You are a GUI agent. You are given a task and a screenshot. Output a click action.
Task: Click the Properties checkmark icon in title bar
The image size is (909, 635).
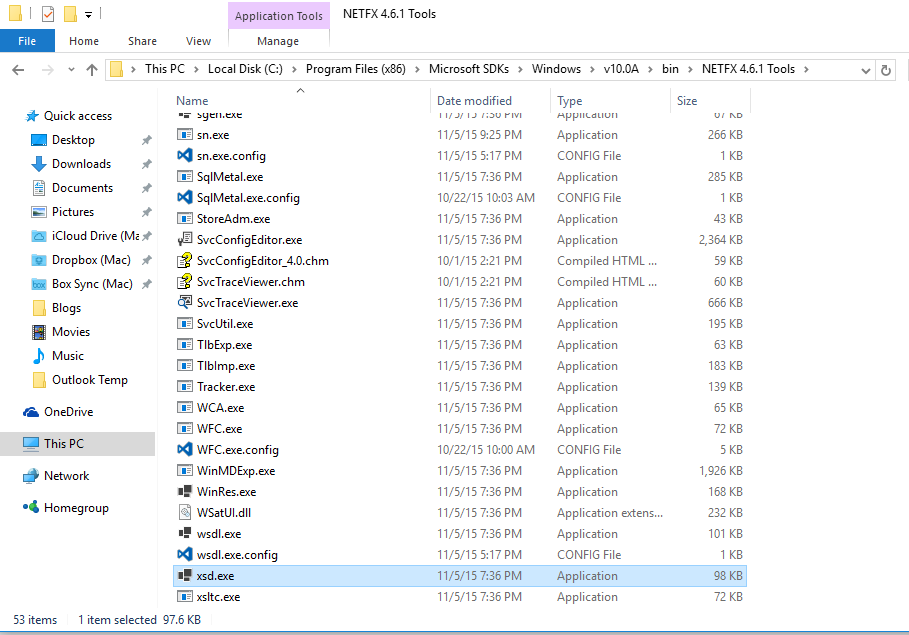point(48,13)
